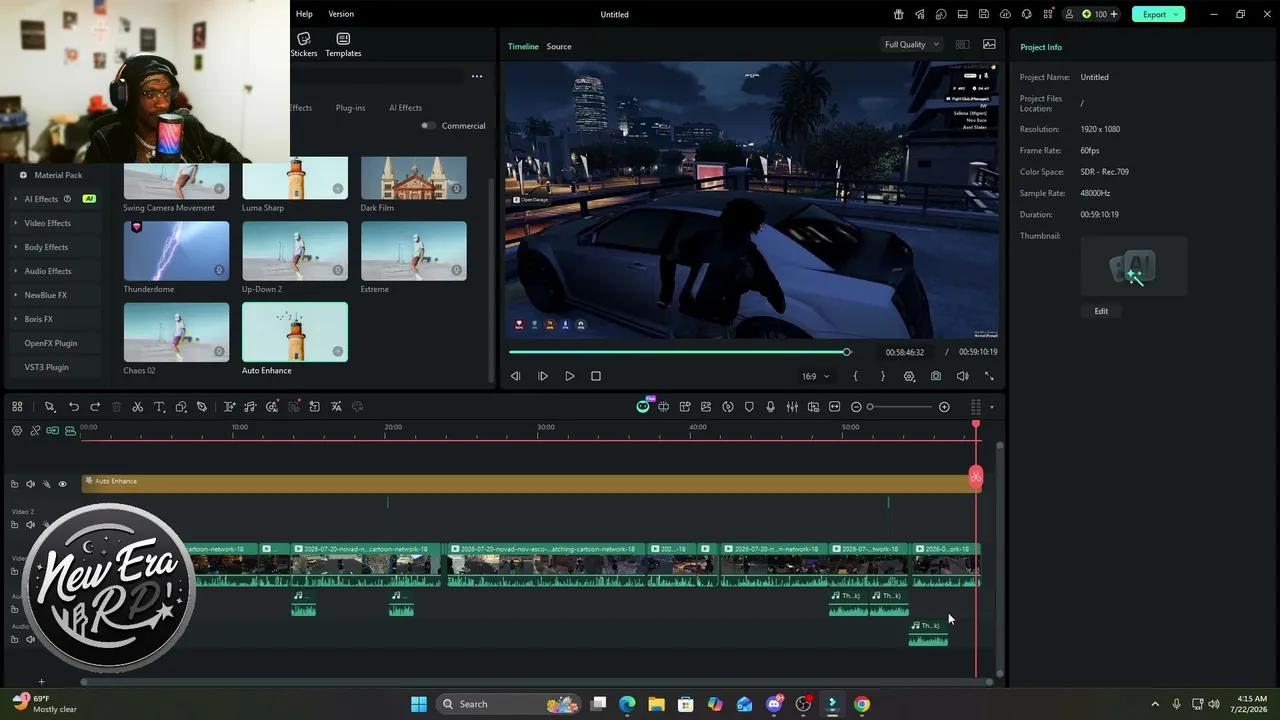Click the fullscreen preview icon
The width and height of the screenshot is (1280, 720).
point(989,376)
